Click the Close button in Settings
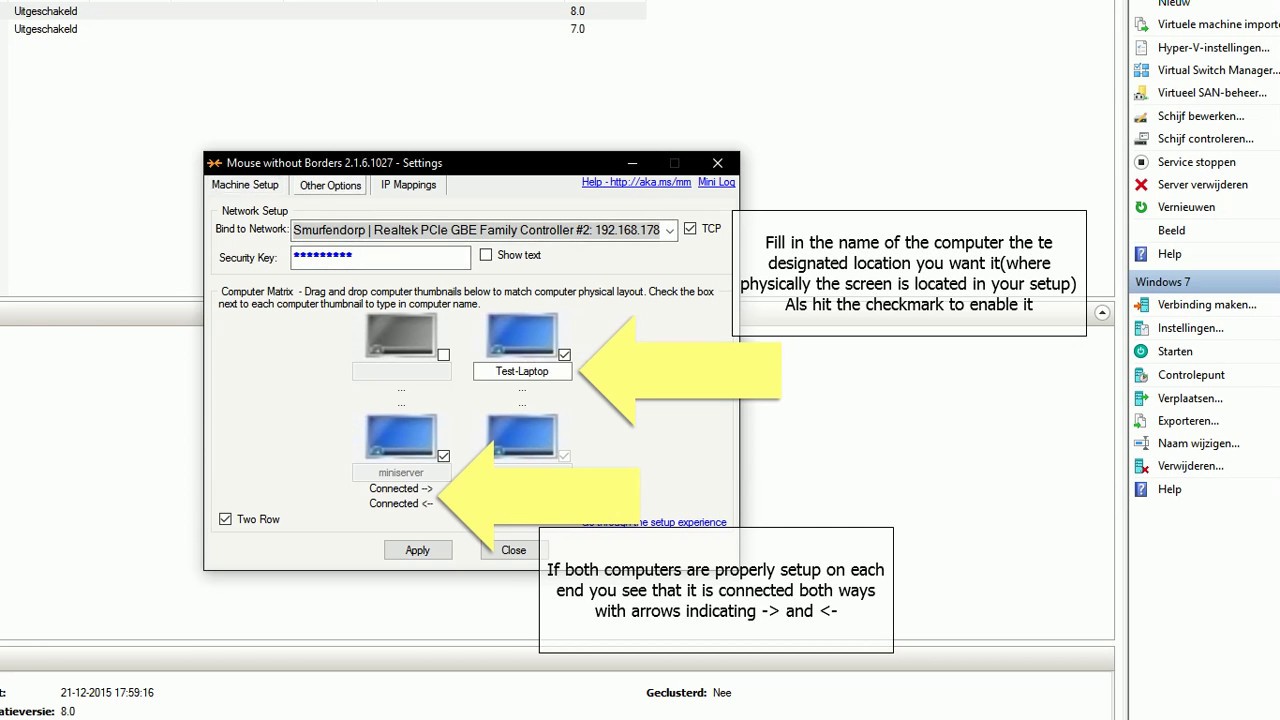1280x720 pixels. (x=513, y=550)
